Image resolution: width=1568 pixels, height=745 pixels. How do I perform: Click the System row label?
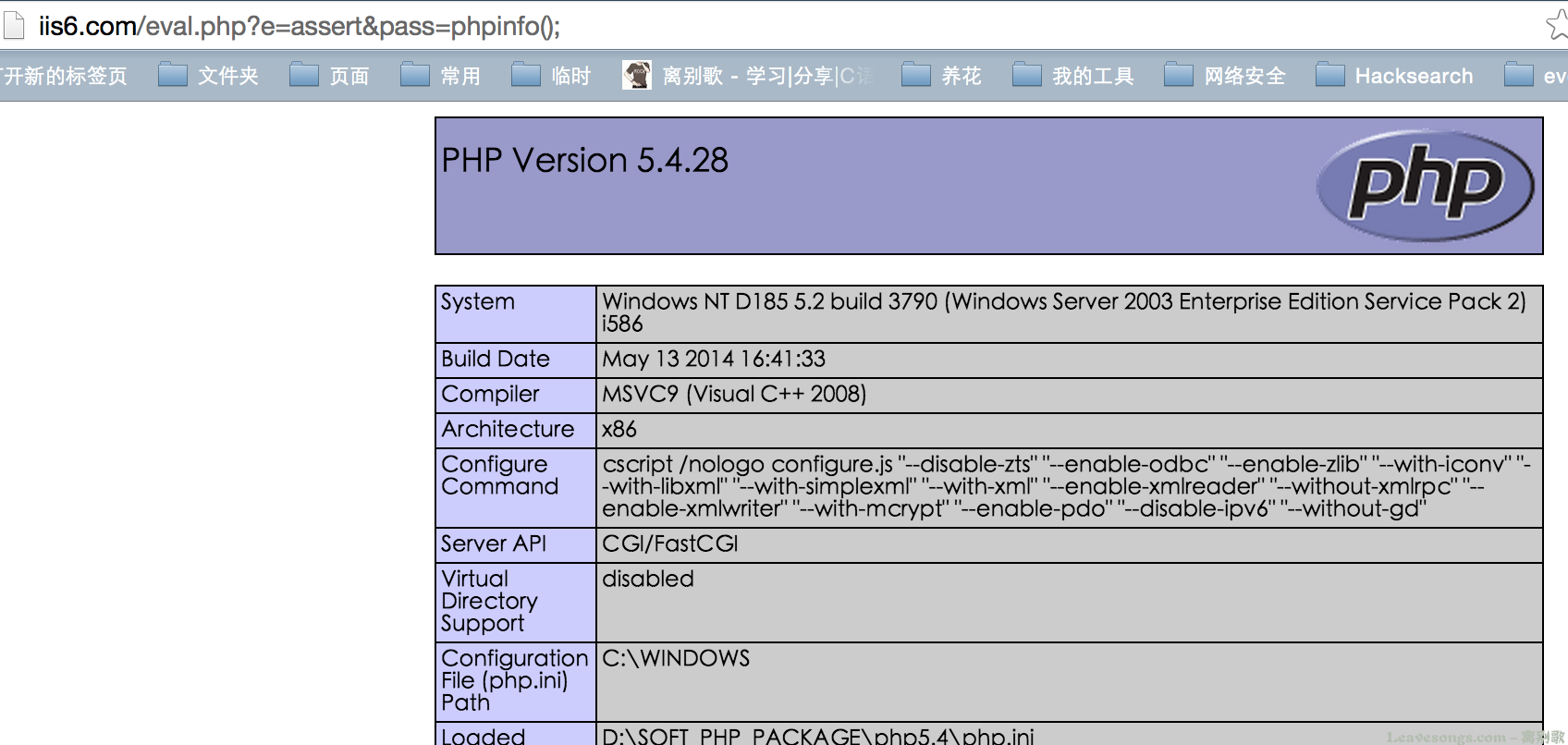[x=477, y=301]
